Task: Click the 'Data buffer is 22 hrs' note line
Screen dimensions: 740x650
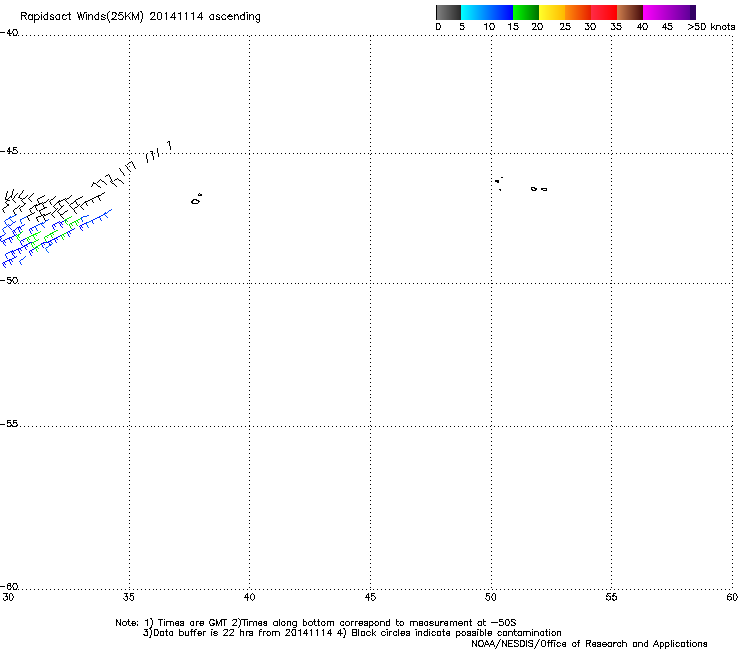Action: [352, 633]
